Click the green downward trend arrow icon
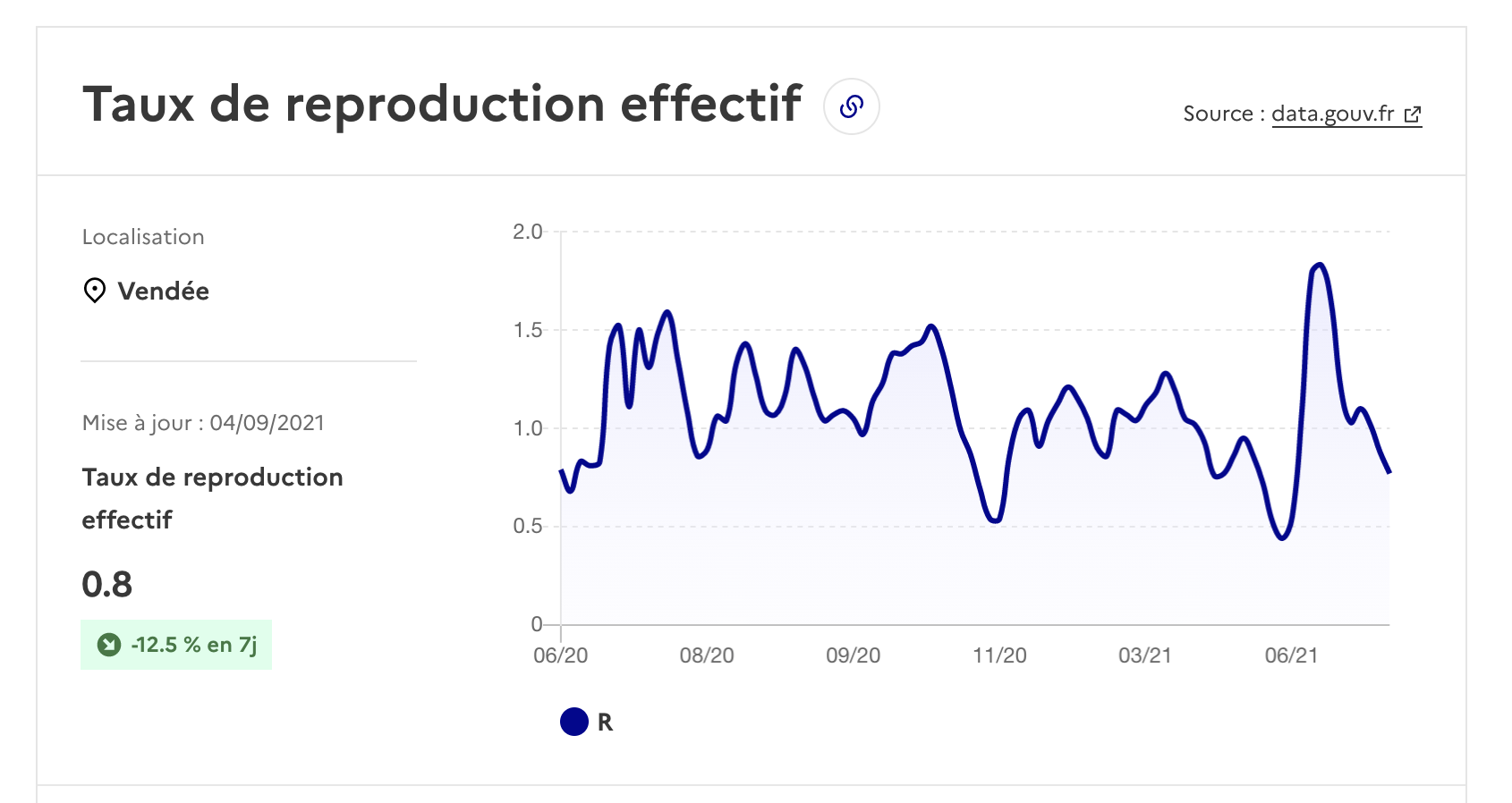Viewport: 1512px width, 803px height. pyautogui.click(x=109, y=645)
